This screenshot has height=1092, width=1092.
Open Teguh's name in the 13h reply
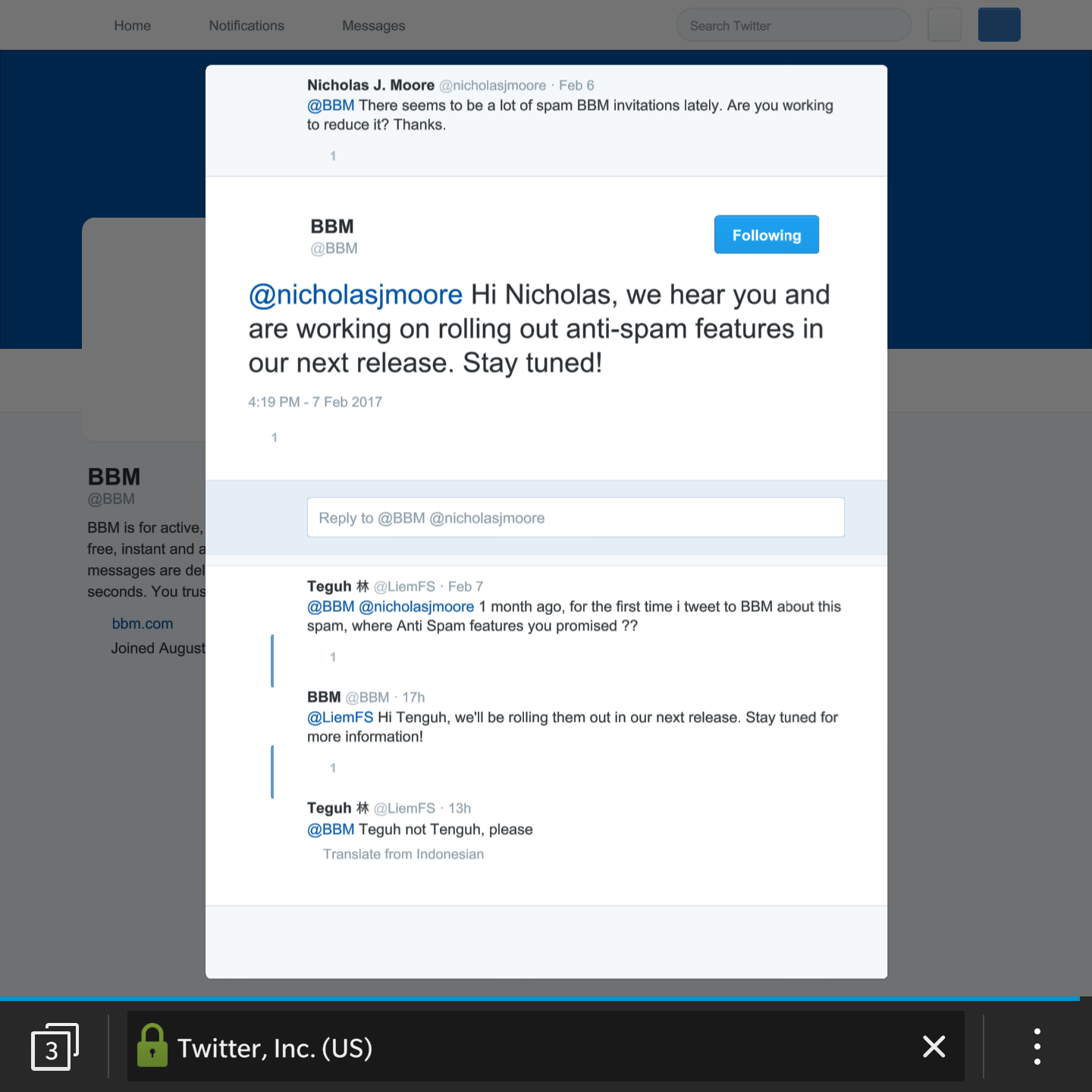(338, 808)
